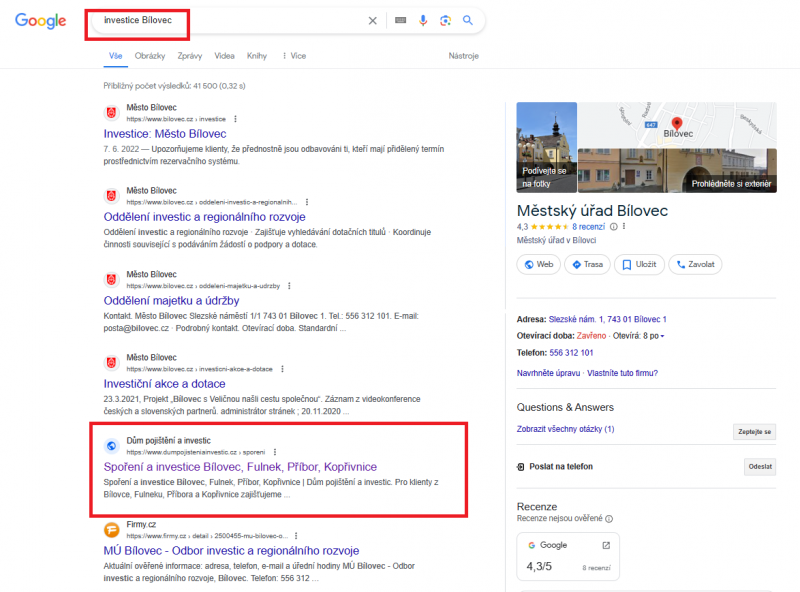Open Oddělení majetku a údržby result
This screenshot has height=592, width=800.
[x=171, y=301]
